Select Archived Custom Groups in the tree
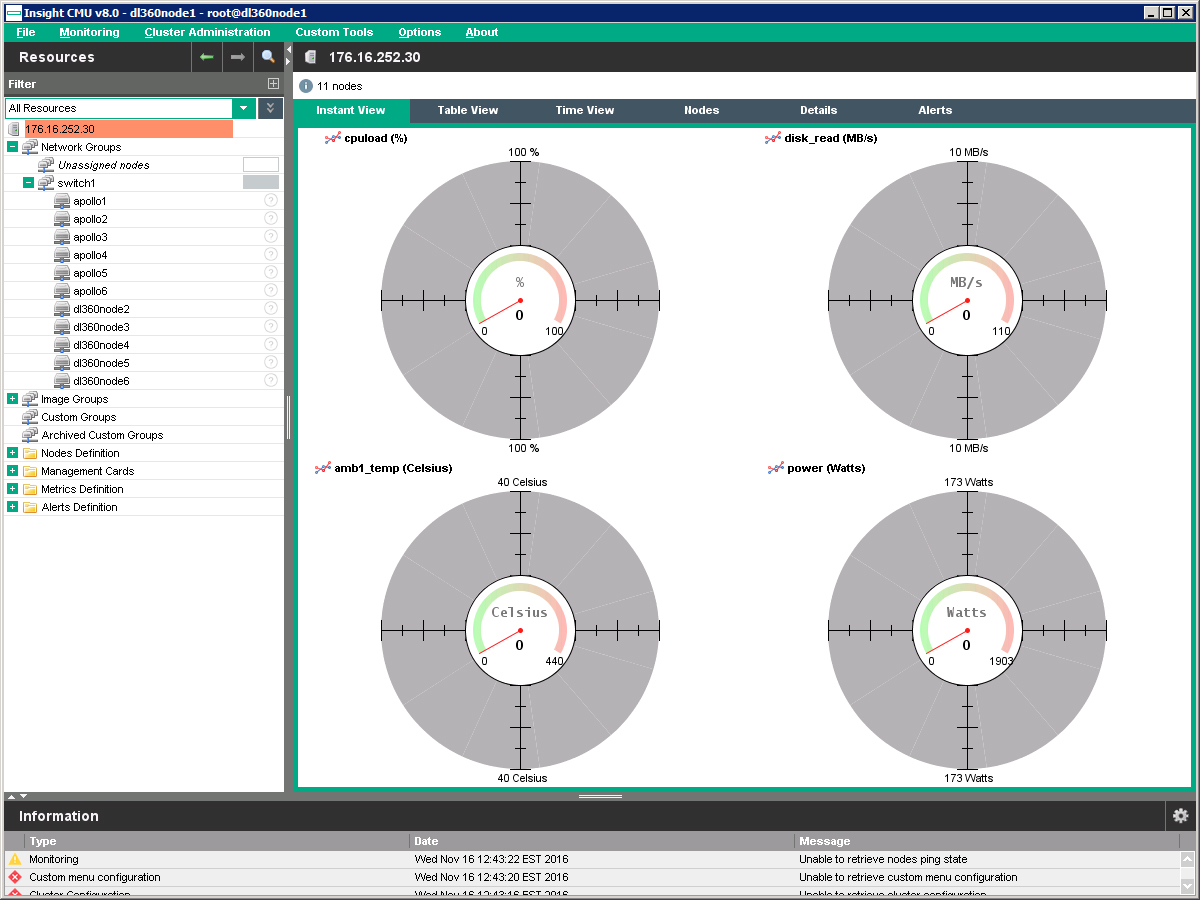Viewport: 1200px width, 900px height. (x=102, y=435)
